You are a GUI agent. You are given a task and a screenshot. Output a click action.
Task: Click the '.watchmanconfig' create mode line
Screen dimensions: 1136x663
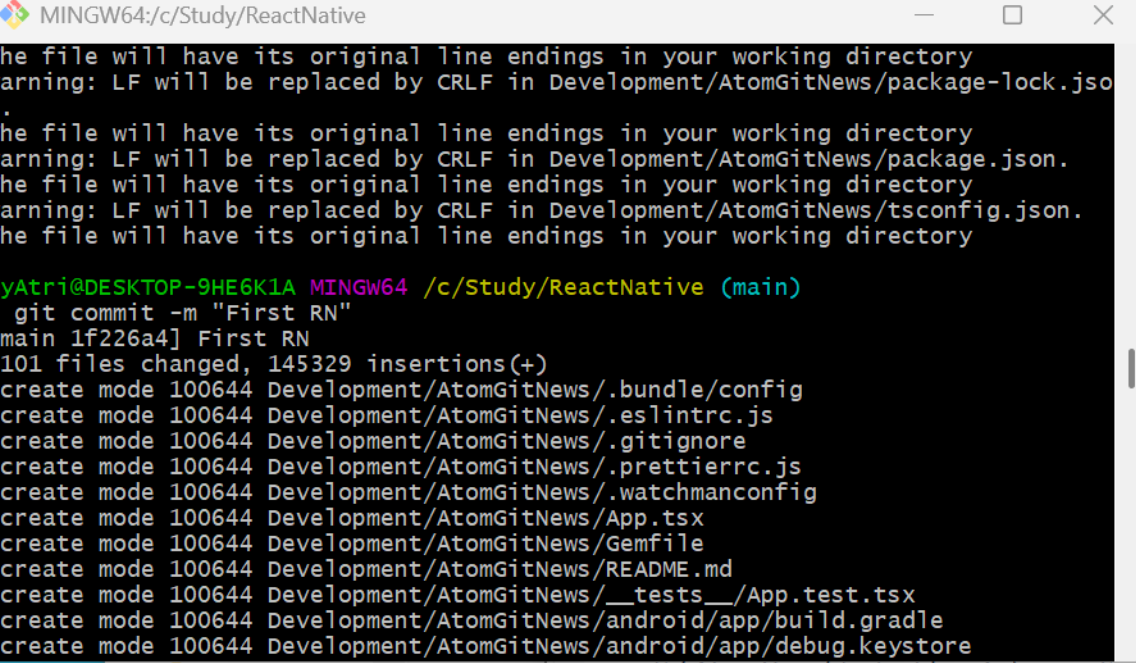point(409,493)
